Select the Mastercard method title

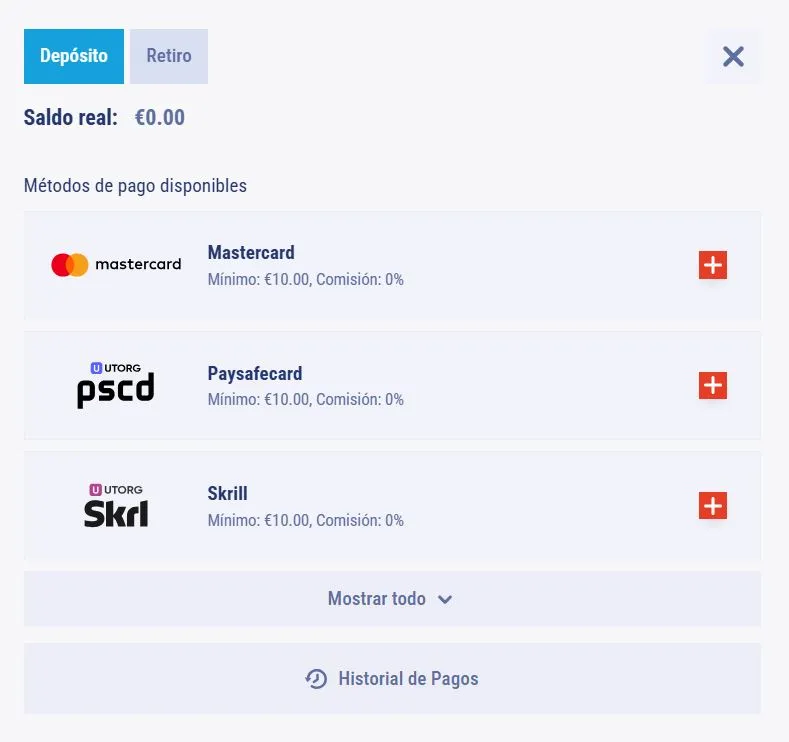click(251, 253)
